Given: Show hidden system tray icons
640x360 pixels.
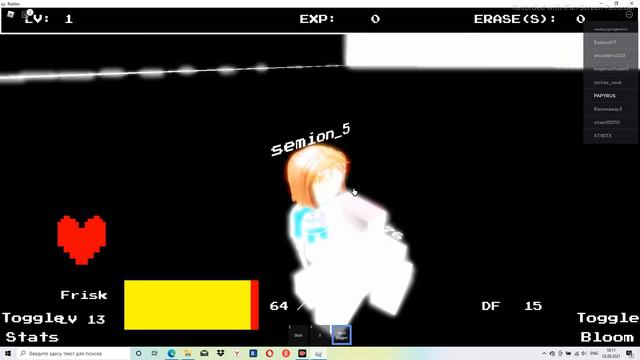Looking at the screenshot, I should (x=544, y=353).
